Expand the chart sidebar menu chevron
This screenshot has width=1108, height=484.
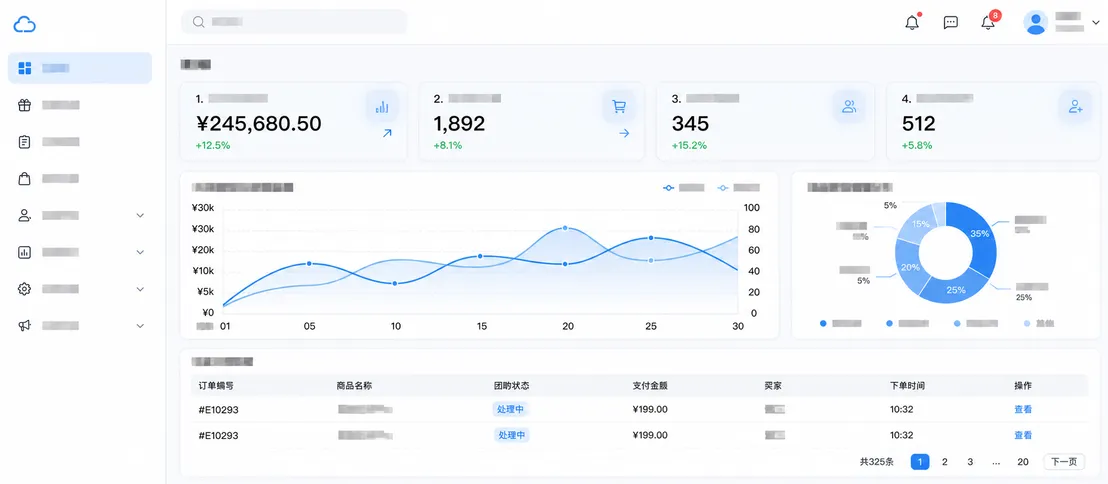coord(140,252)
